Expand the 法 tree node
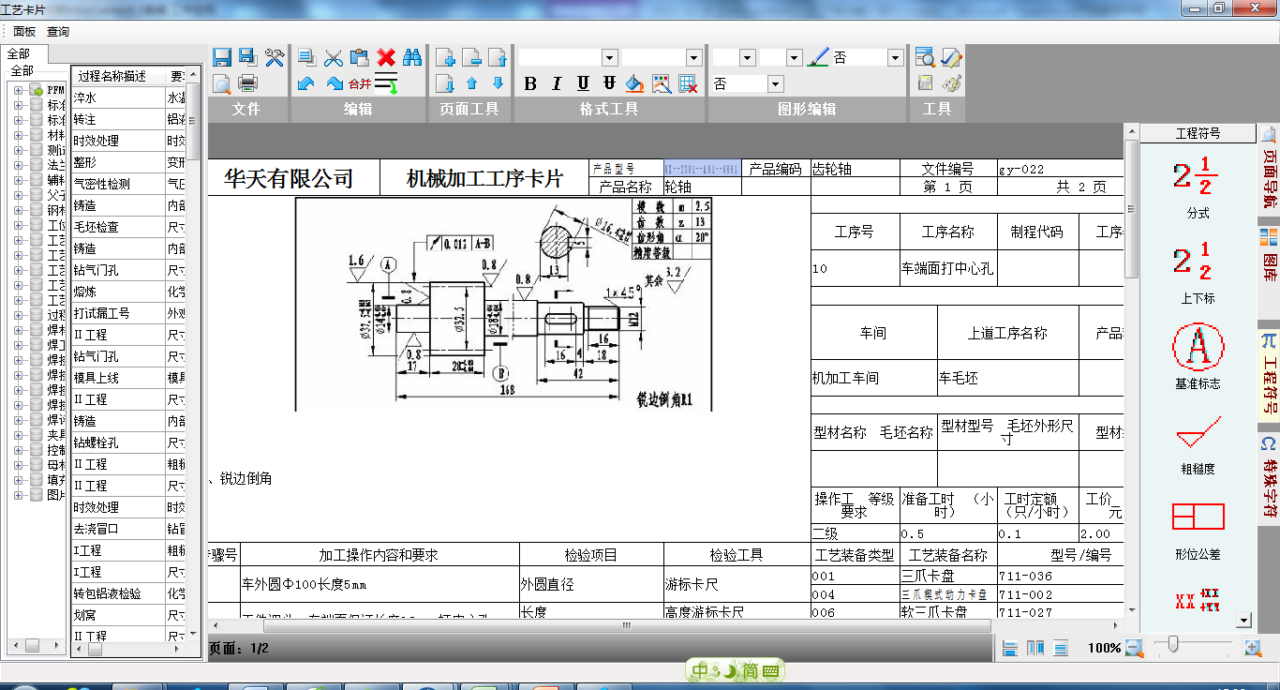The height and width of the screenshot is (690, 1280). click(x=18, y=165)
